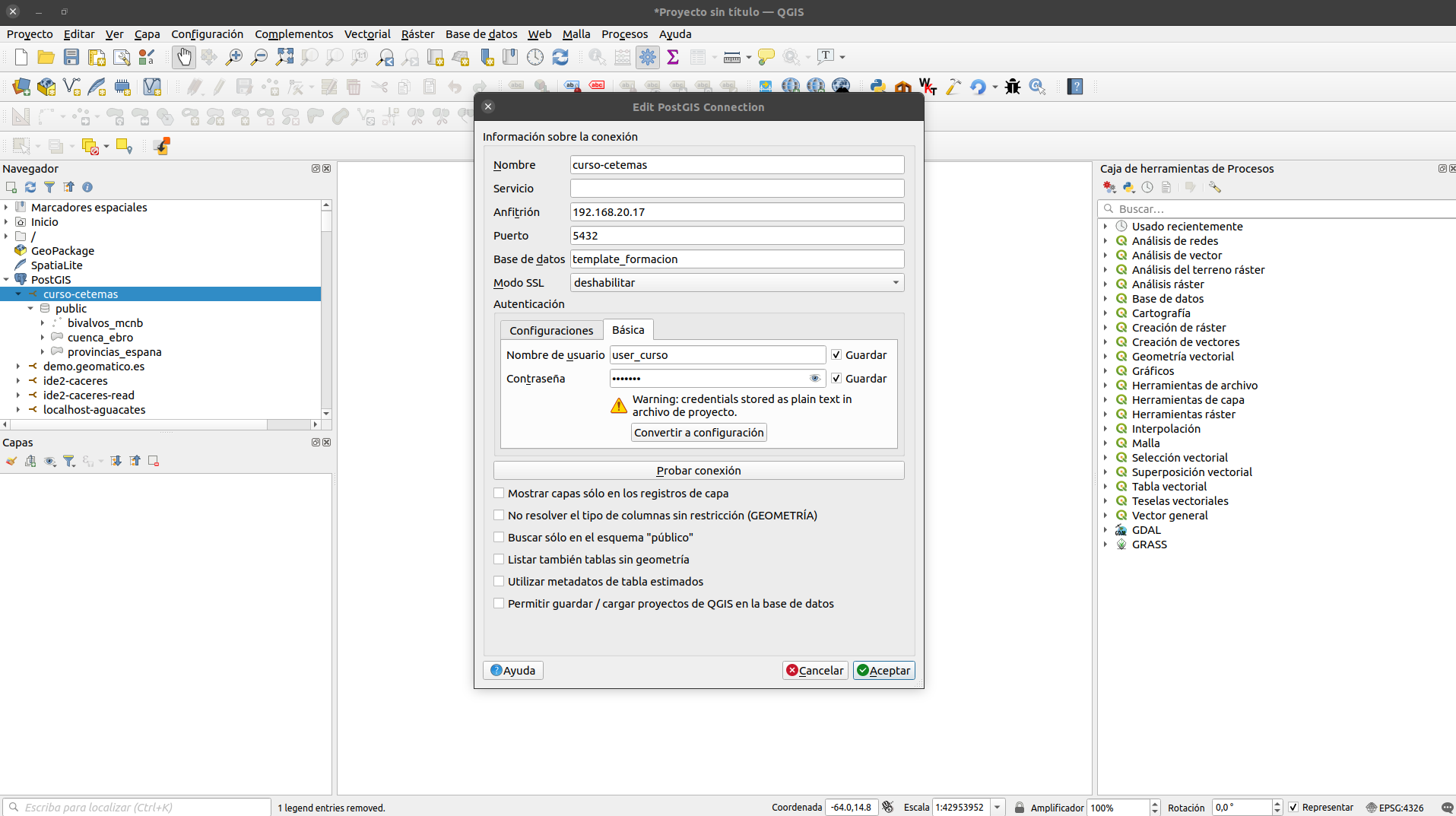
Task: Open the Style Manager from the toolbar
Action: point(147,57)
